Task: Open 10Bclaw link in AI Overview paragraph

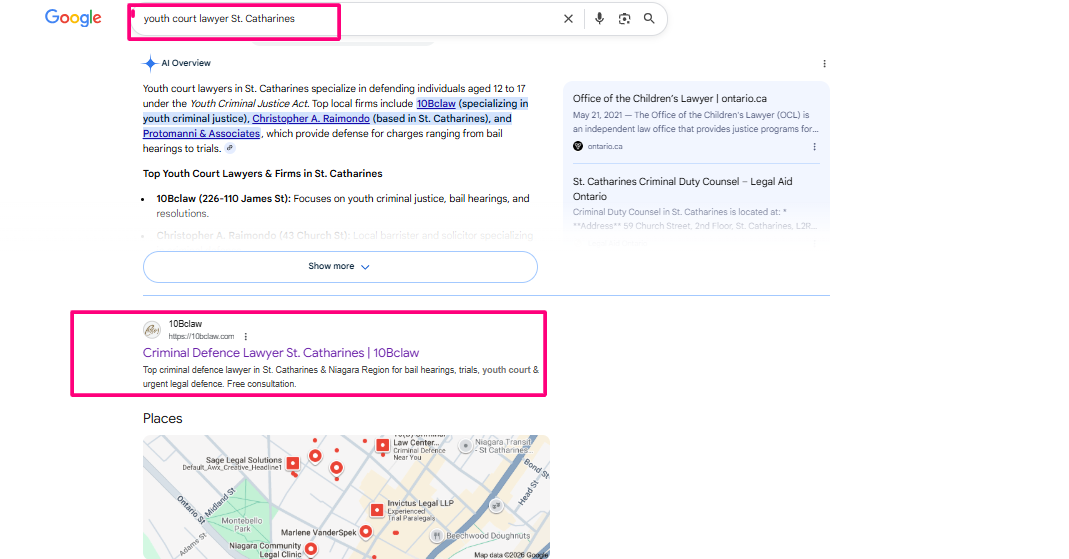Action: 436,104
